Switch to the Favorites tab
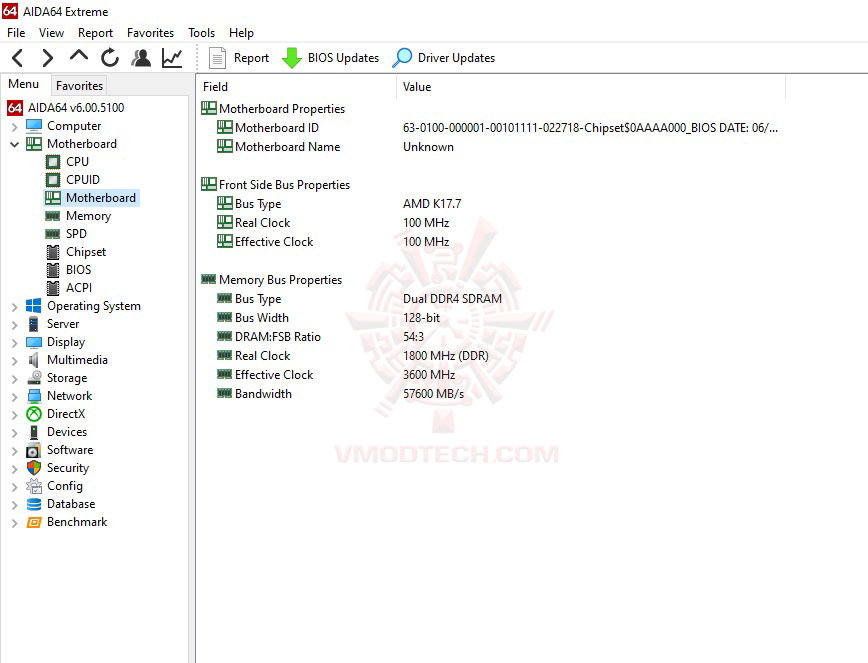 pos(79,86)
